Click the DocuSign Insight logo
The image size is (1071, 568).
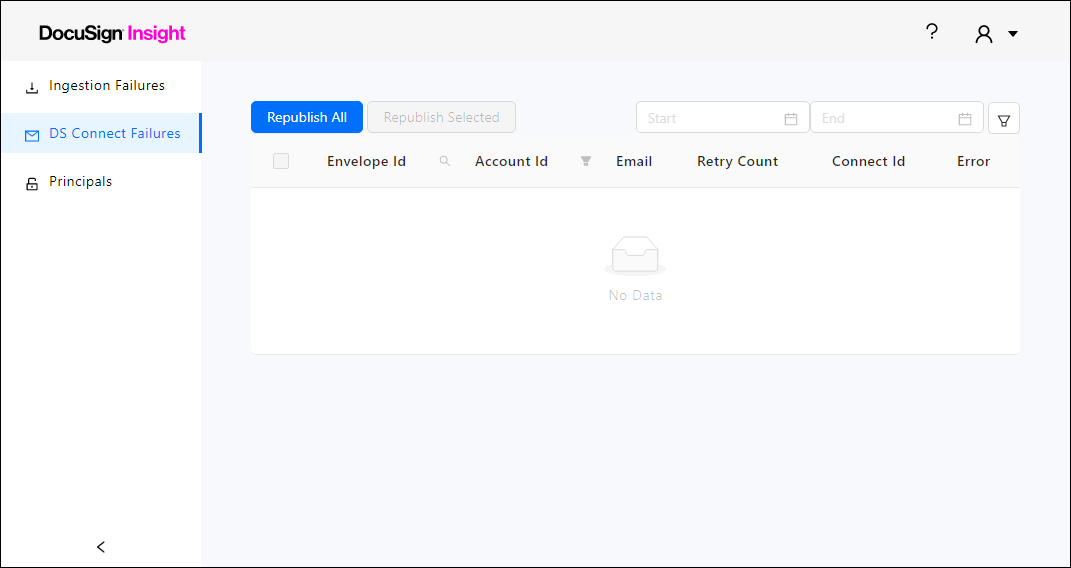(112, 33)
